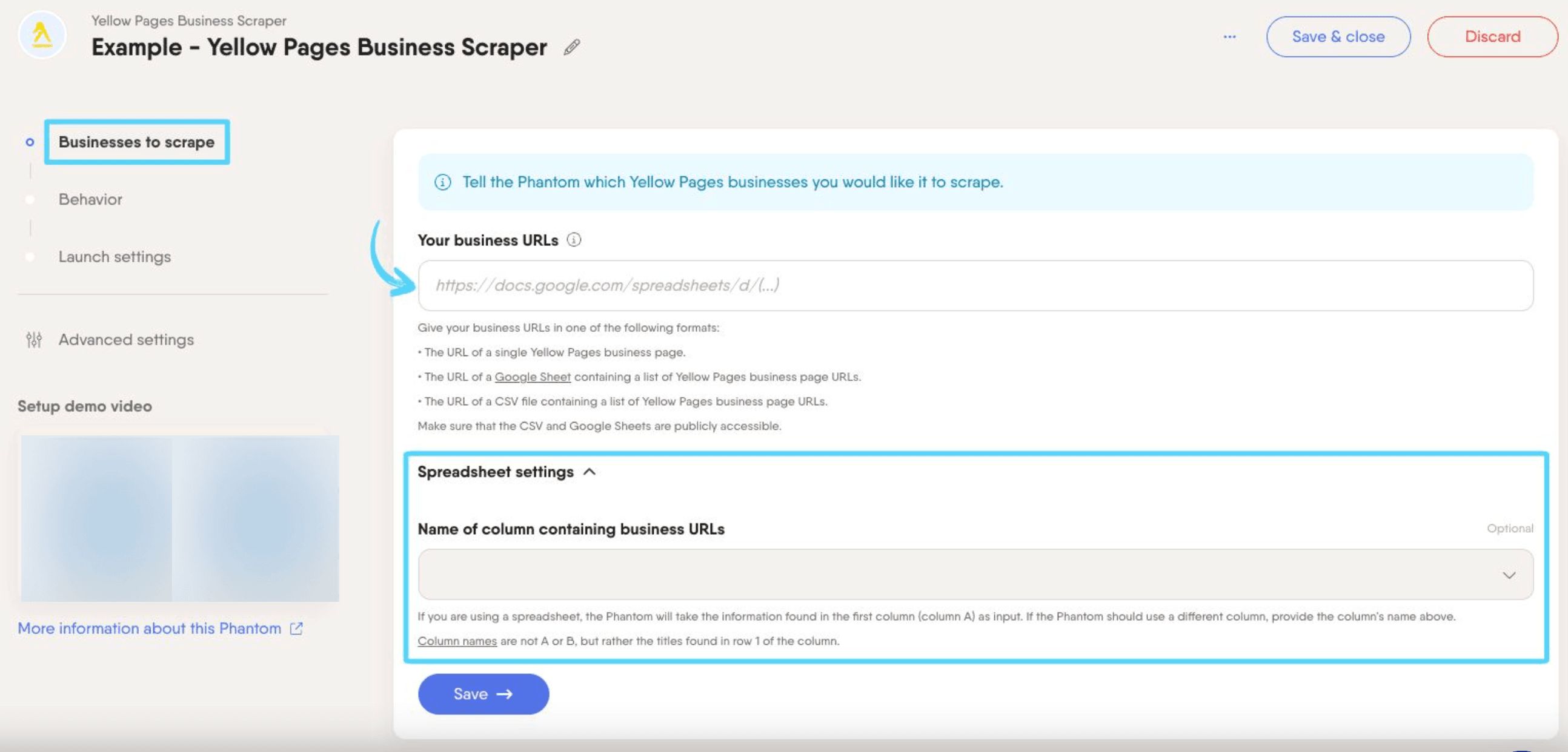Viewport: 1568px width, 752px height.
Task: Click the business URLs input field
Action: point(975,285)
